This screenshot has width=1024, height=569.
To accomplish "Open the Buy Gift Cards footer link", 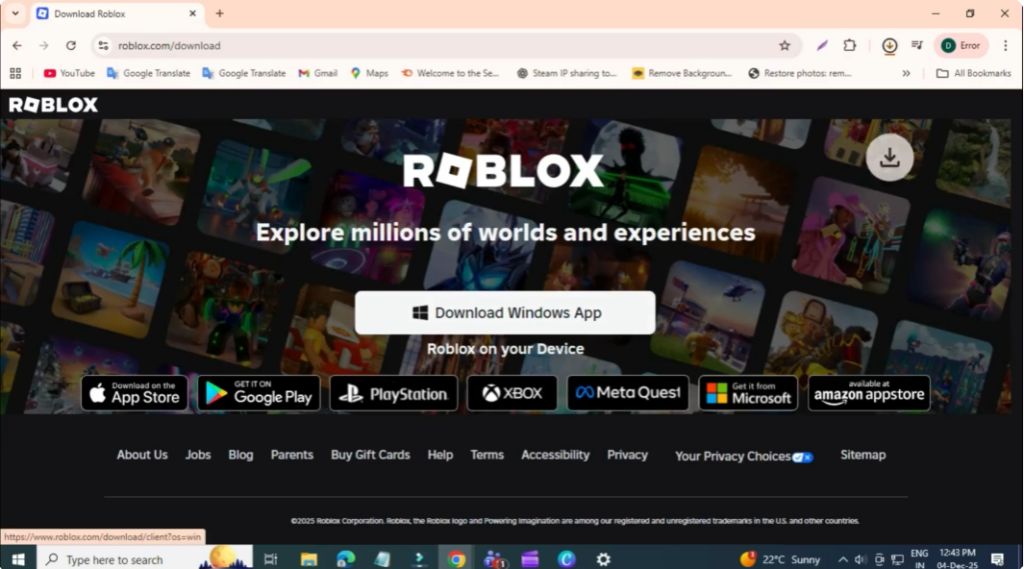I will click(370, 455).
